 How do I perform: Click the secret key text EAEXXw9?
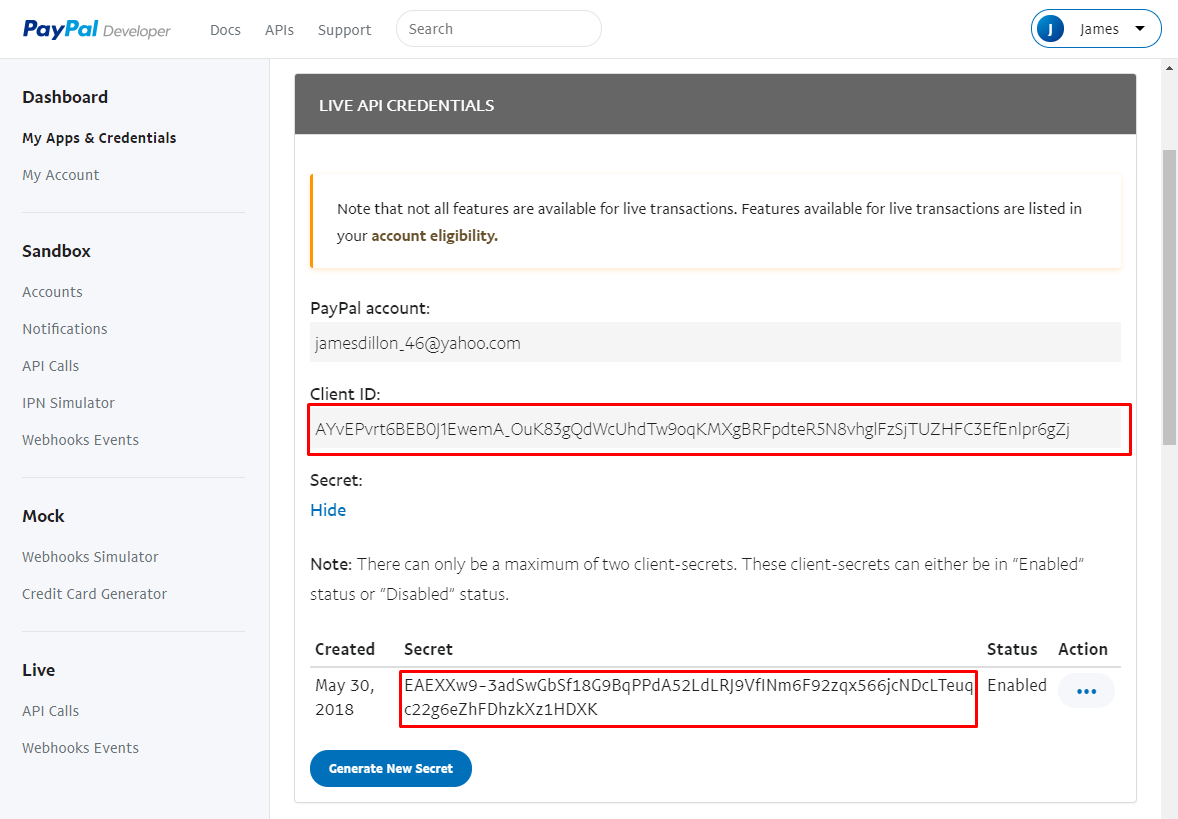click(x=688, y=697)
